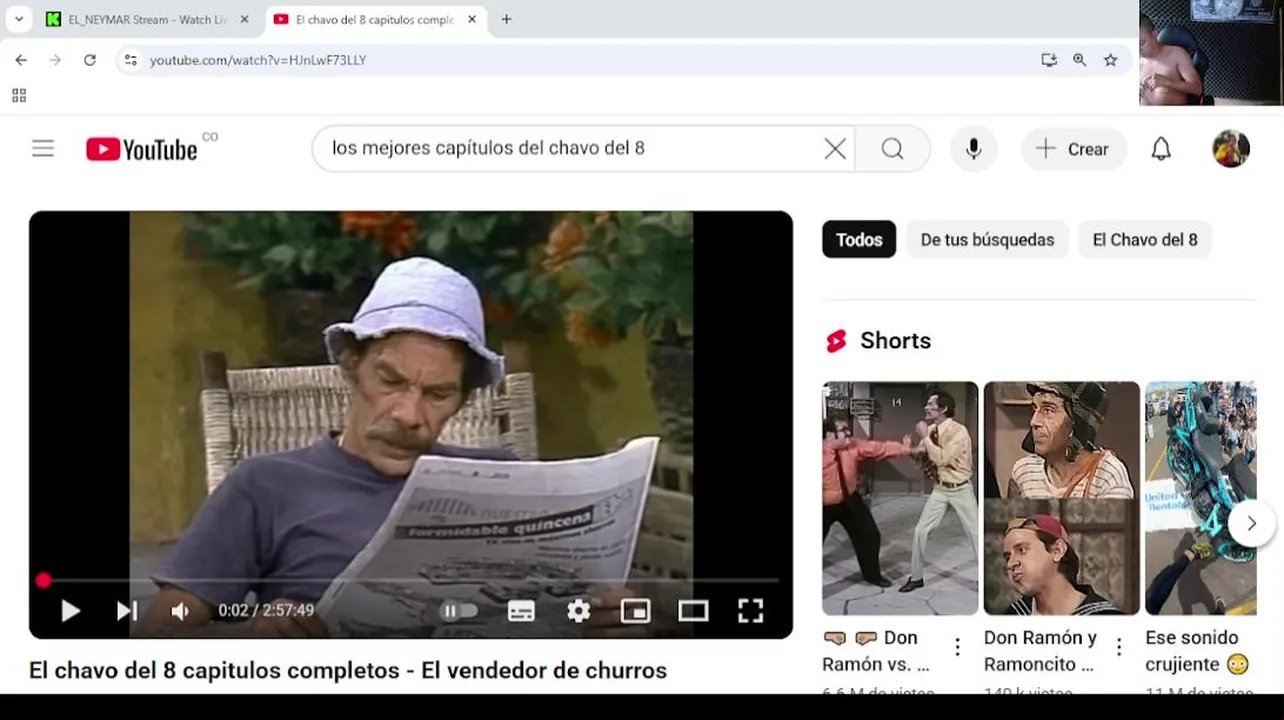The image size is (1284, 720).
Task: Select the El Chavo del 8 chip
Action: [1144, 239]
